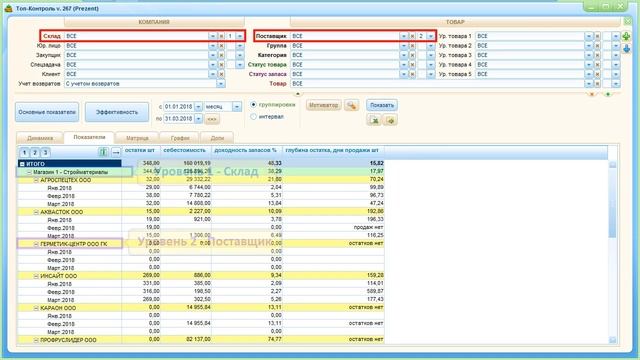
Task: Click the Основные показатели button
Action: point(47,112)
